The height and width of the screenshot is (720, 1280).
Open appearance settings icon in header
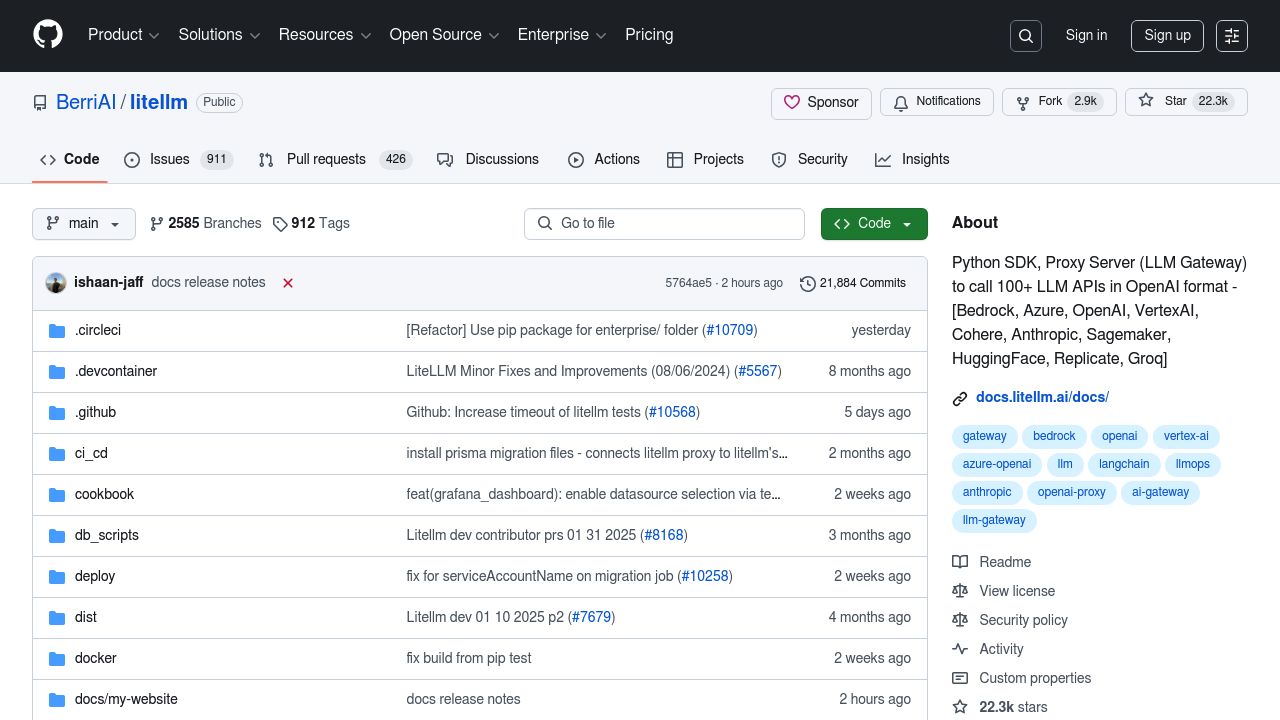tap(1232, 36)
